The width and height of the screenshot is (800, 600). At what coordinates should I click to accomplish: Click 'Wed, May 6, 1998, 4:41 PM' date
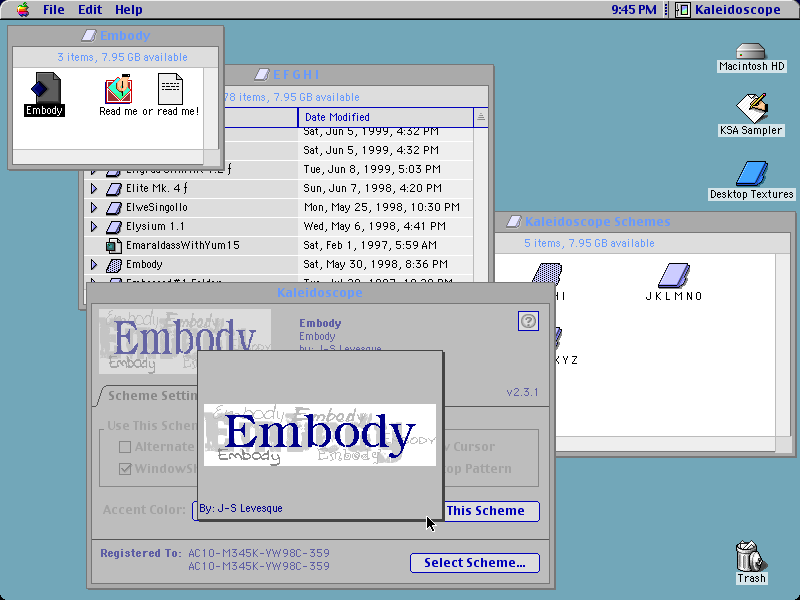374,226
